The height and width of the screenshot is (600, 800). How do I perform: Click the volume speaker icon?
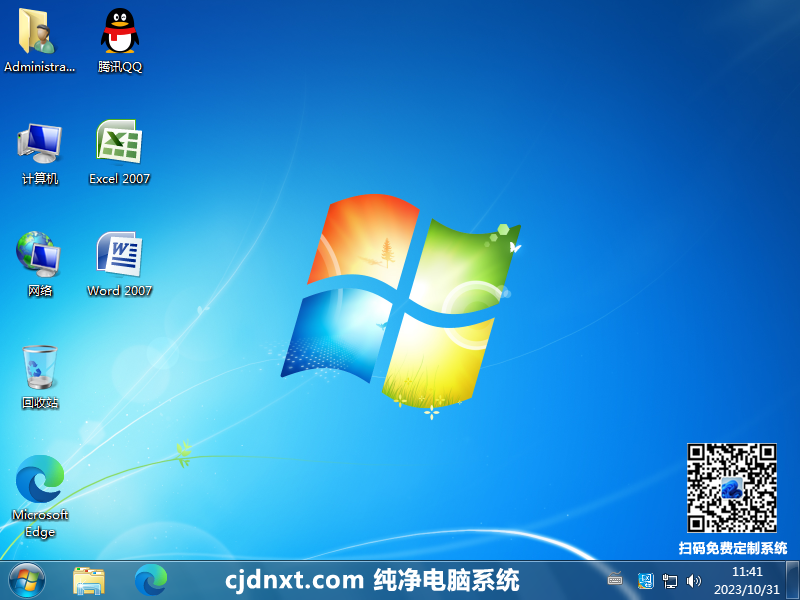(x=693, y=581)
